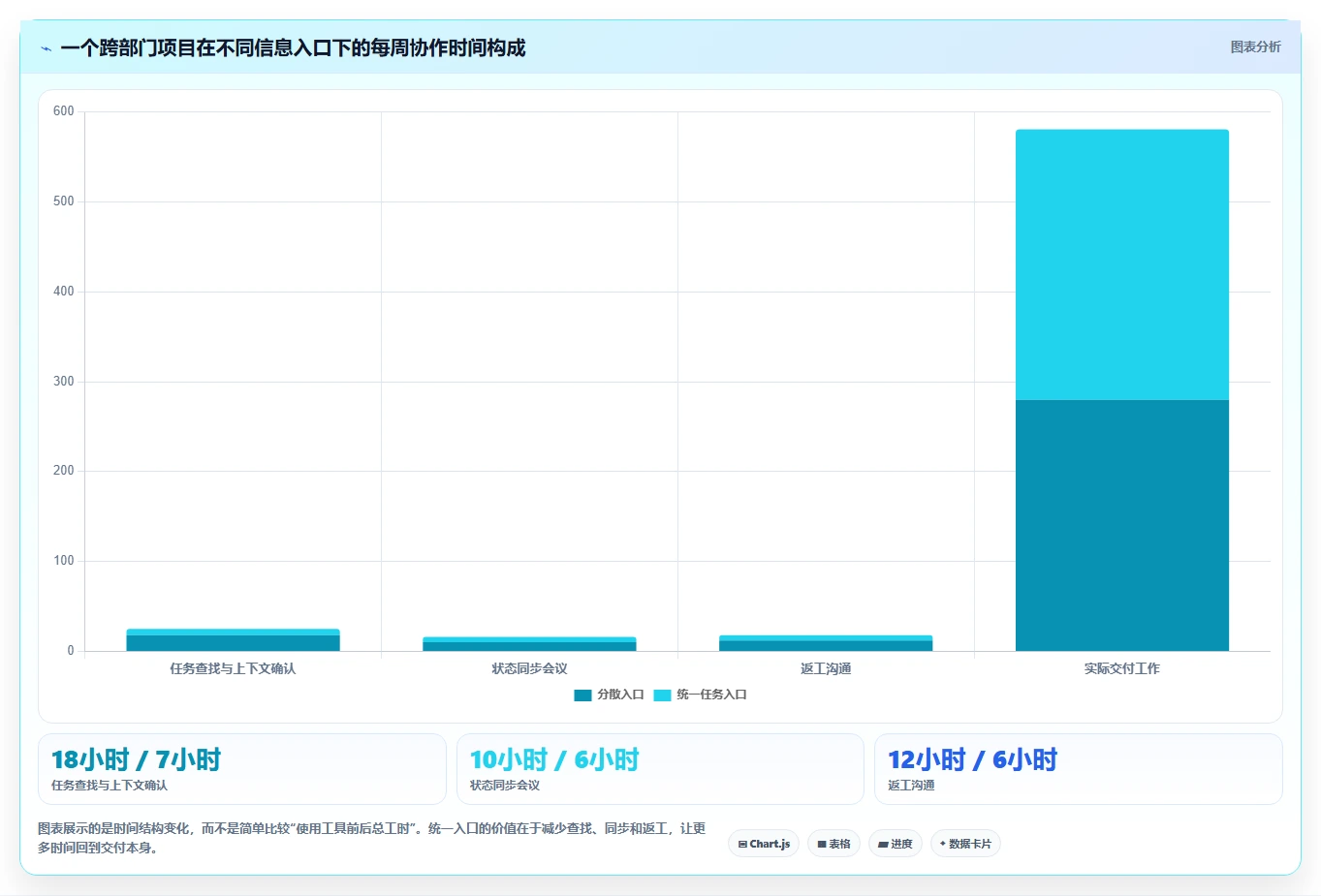
Task: Click the lightning icon beside the chart title
Action: 46,48
